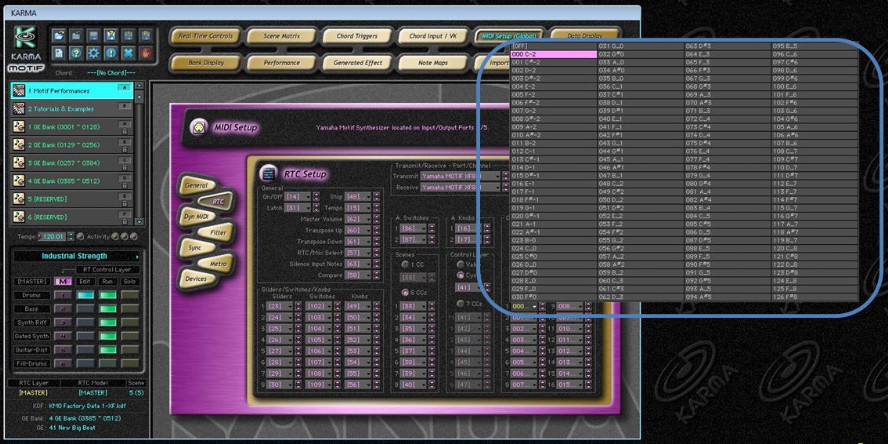Toggle Solo button for Synth Riff module
888x444 pixels.
130,322
